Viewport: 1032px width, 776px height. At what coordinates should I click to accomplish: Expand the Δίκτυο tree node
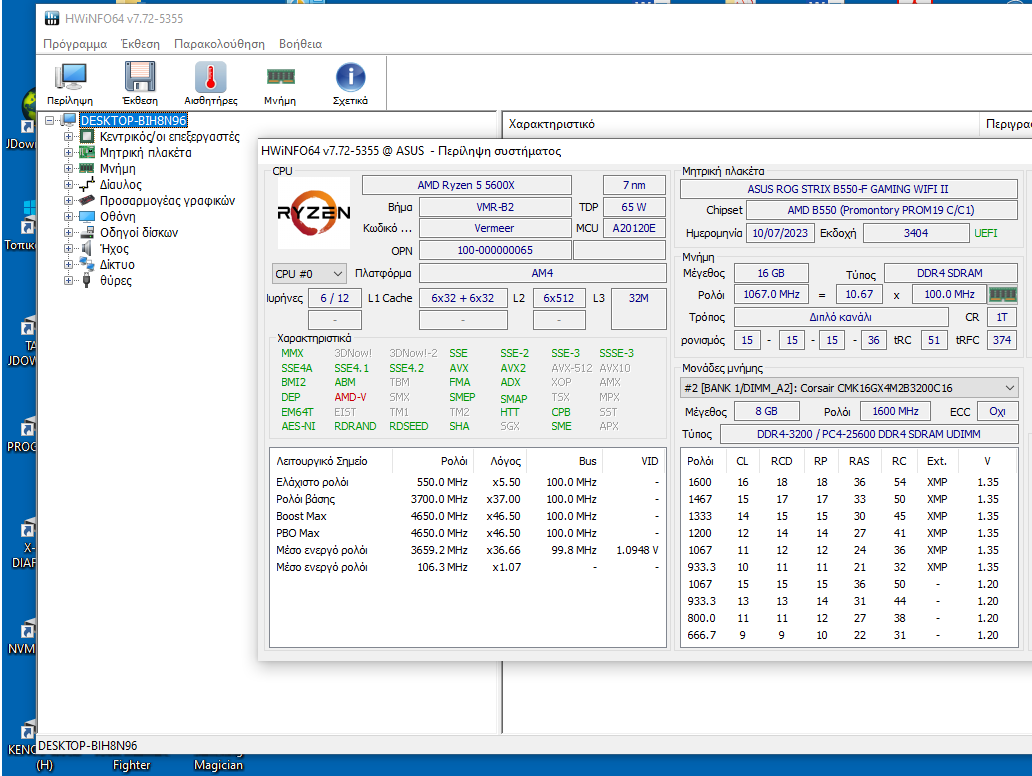(x=68, y=264)
